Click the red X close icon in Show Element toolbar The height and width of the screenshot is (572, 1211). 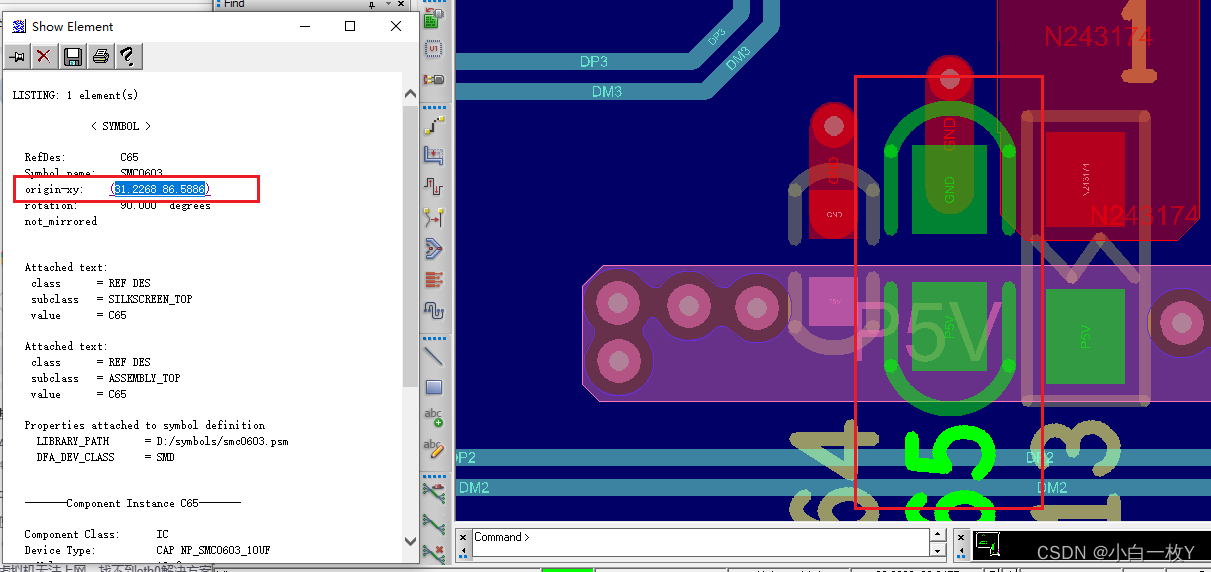[x=44, y=57]
